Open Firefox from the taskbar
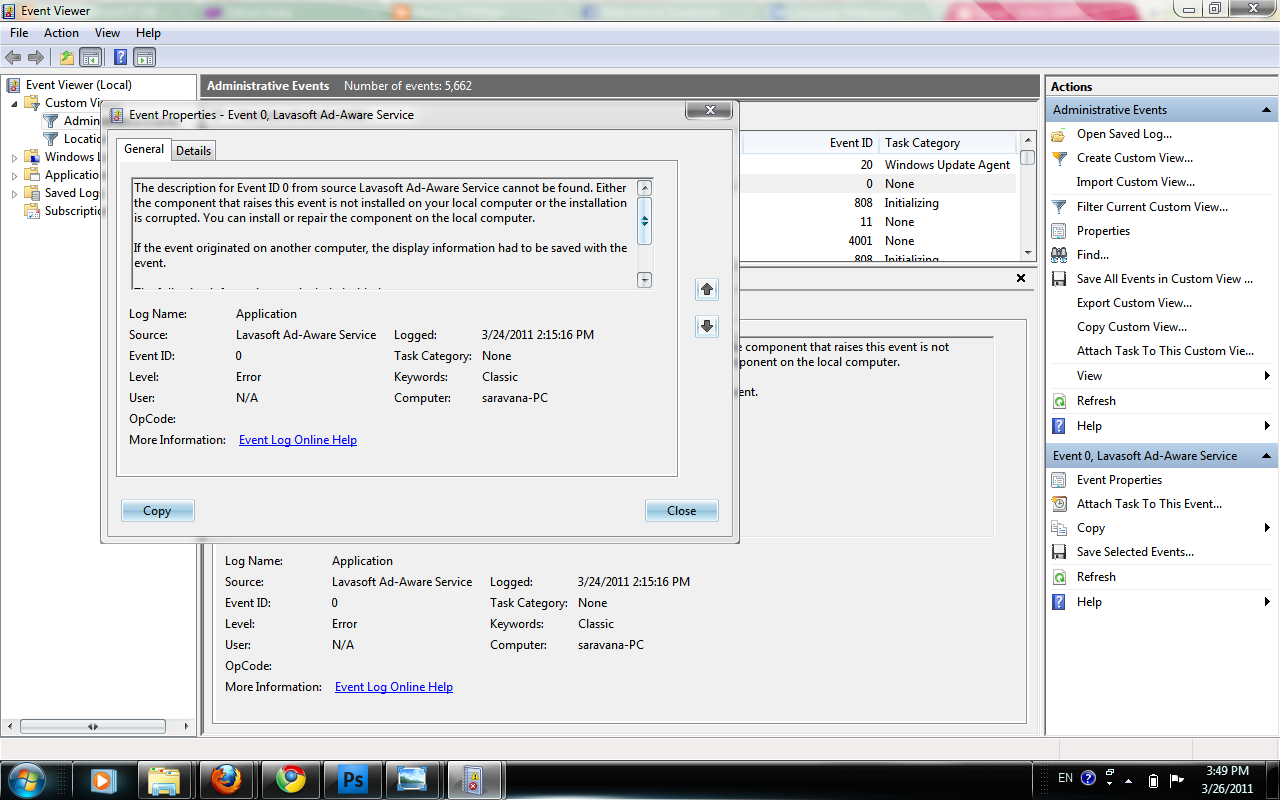 pyautogui.click(x=226, y=778)
